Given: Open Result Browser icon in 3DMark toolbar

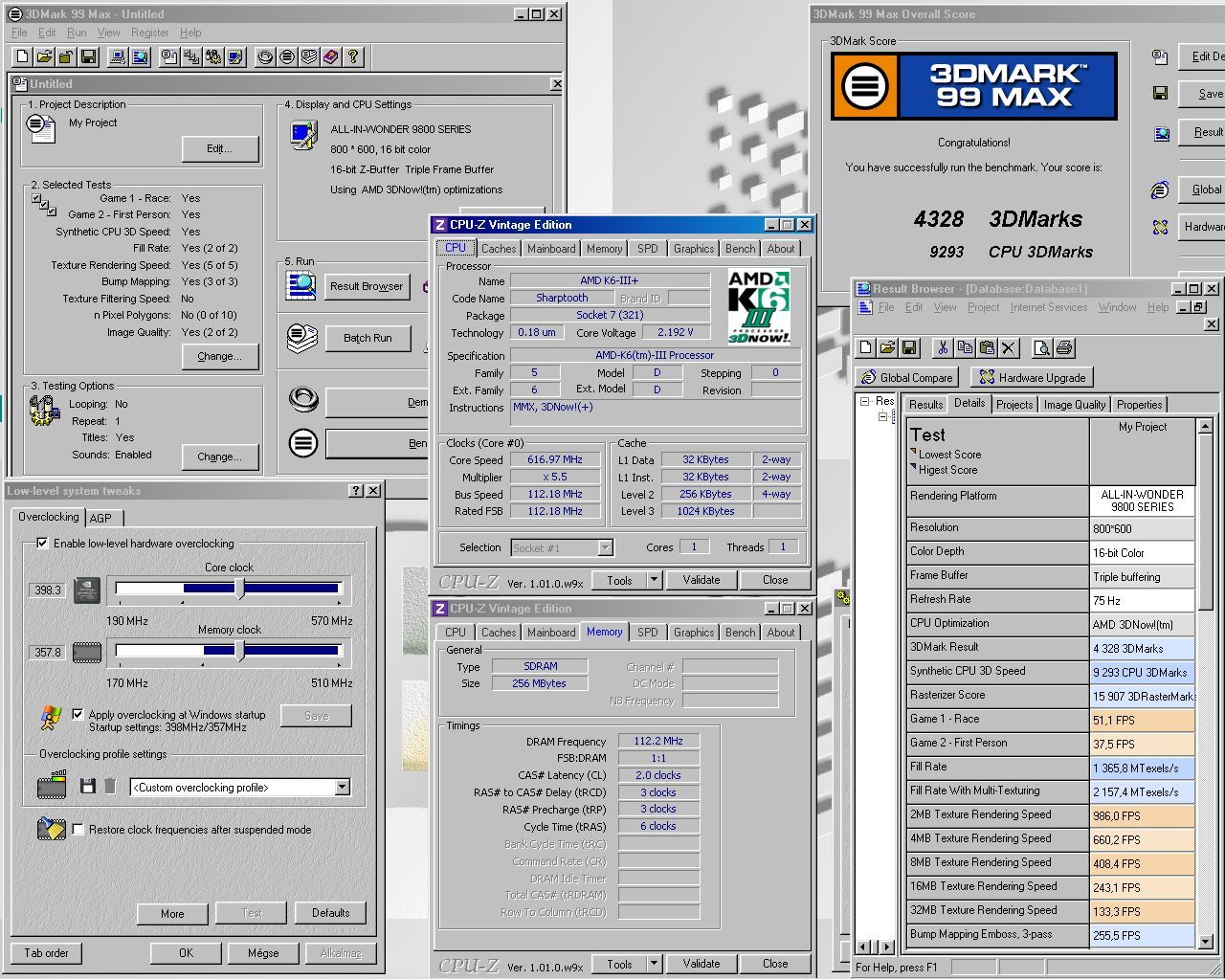Looking at the screenshot, I should 140,57.
